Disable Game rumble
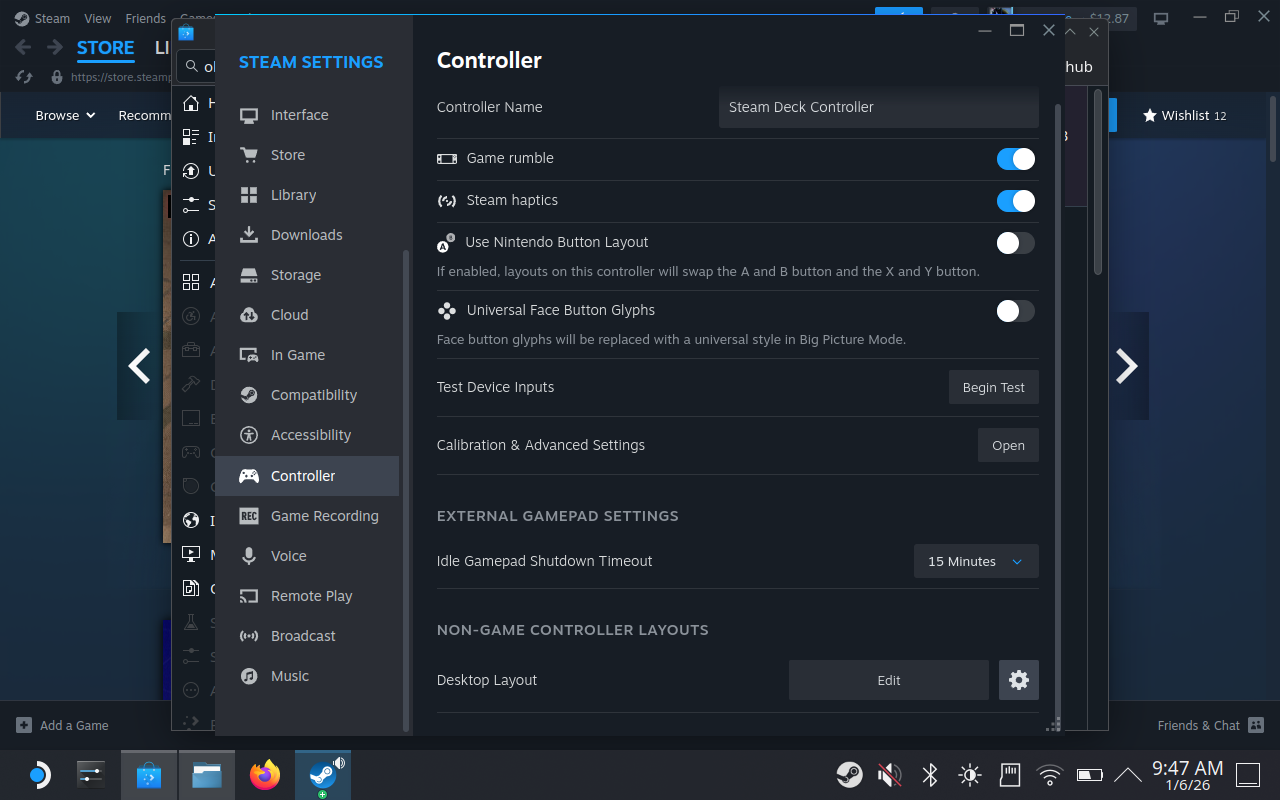 1015,158
